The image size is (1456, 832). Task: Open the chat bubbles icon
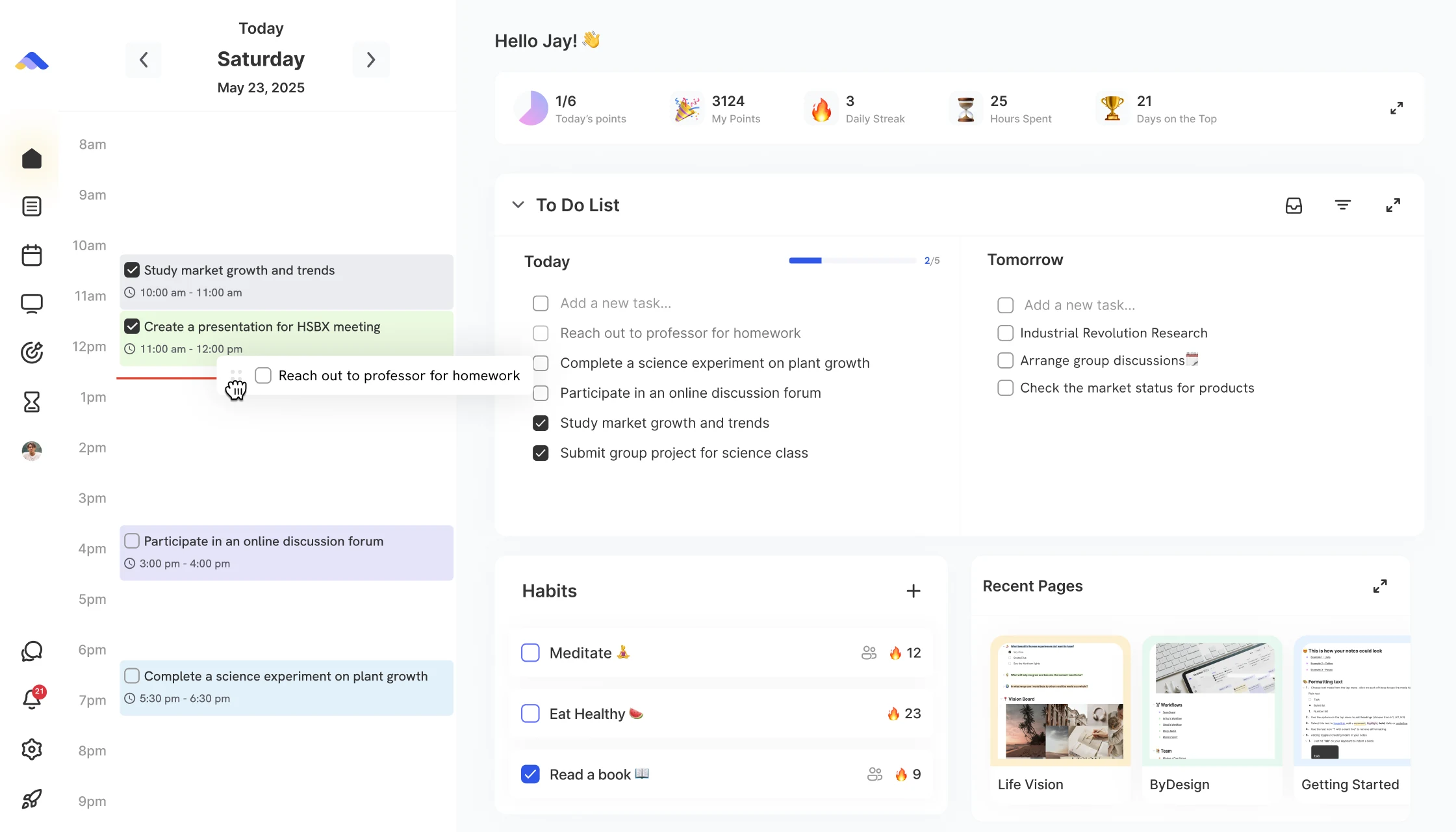click(x=32, y=651)
